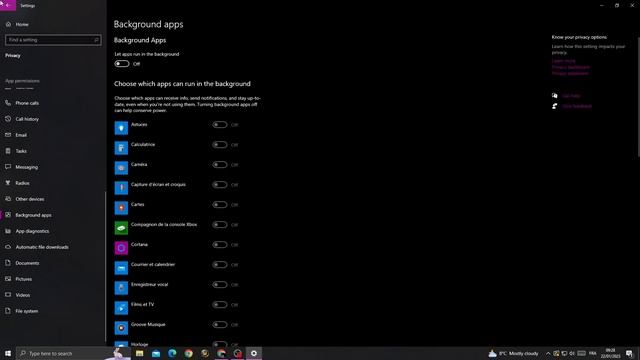Toggle background switch for Astuces
Screen dimensions: 640x360
(220, 124)
